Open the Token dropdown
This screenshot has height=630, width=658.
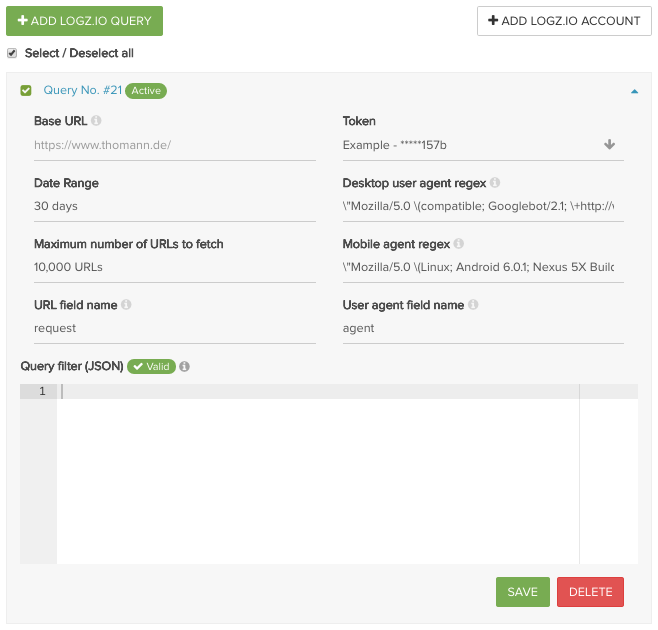point(482,145)
